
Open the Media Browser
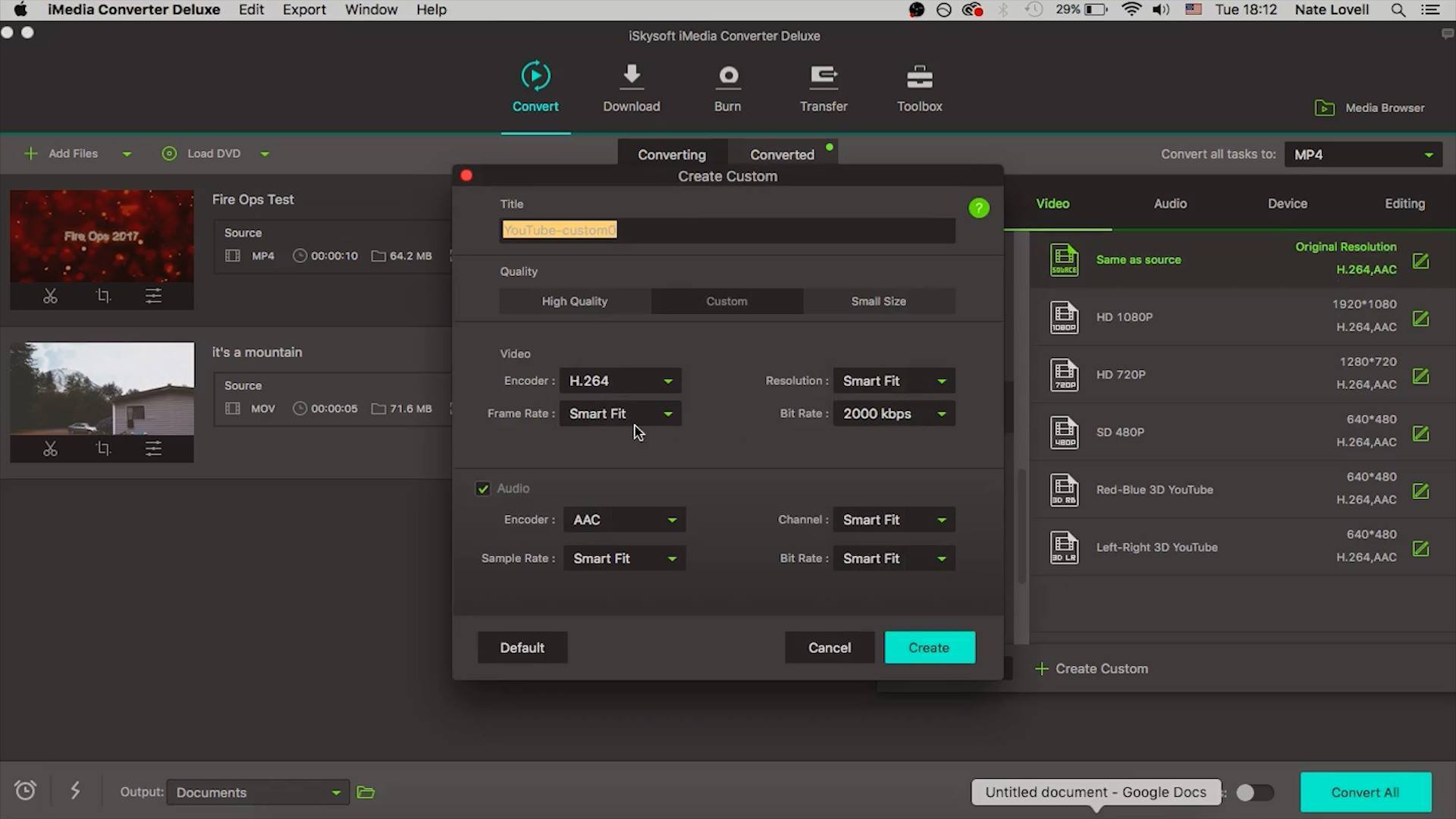pyautogui.click(x=1370, y=108)
